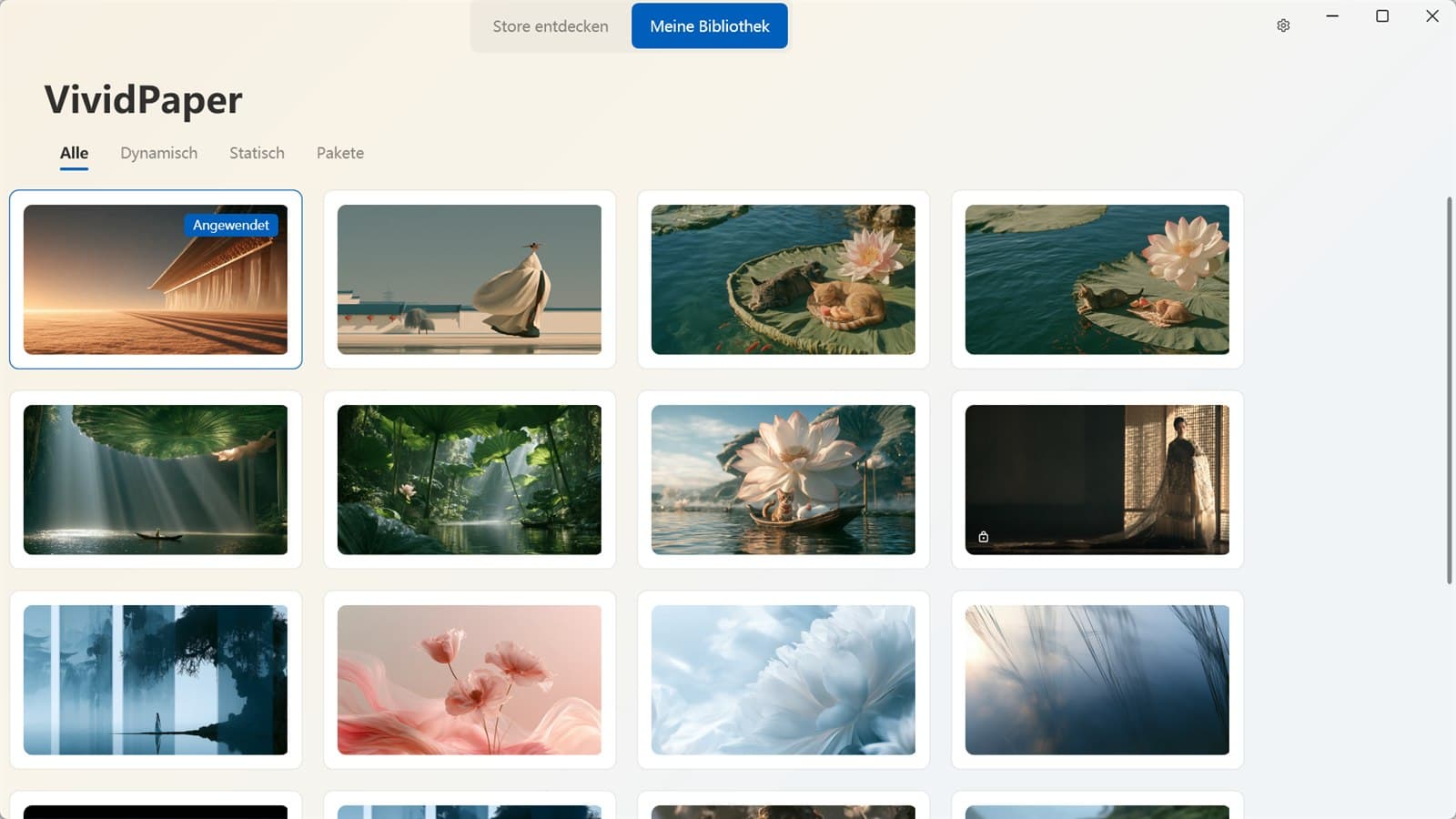Choose the woman in white dress wallpaper
1456x819 pixels.
click(470, 279)
